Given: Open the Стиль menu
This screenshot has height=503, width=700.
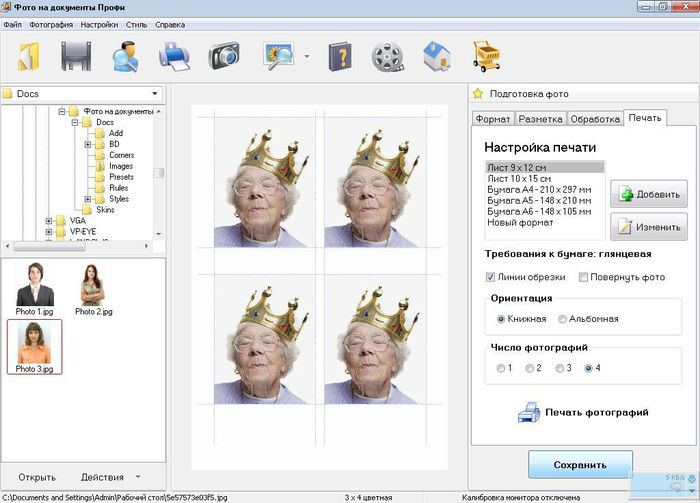Looking at the screenshot, I should (136, 25).
